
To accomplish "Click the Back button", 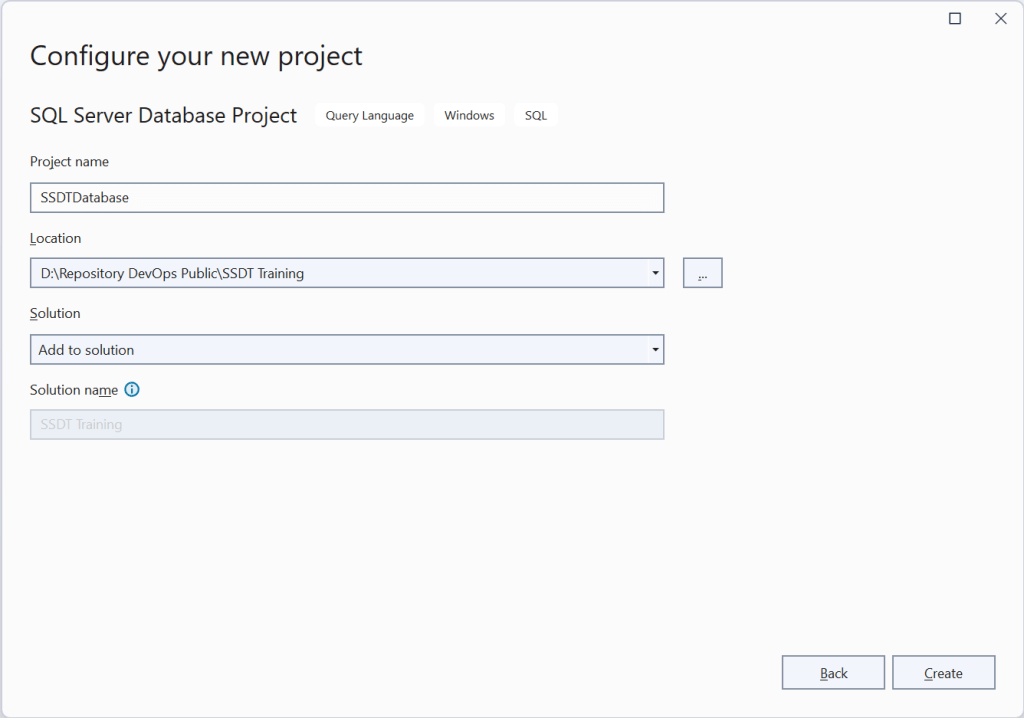I will [833, 672].
